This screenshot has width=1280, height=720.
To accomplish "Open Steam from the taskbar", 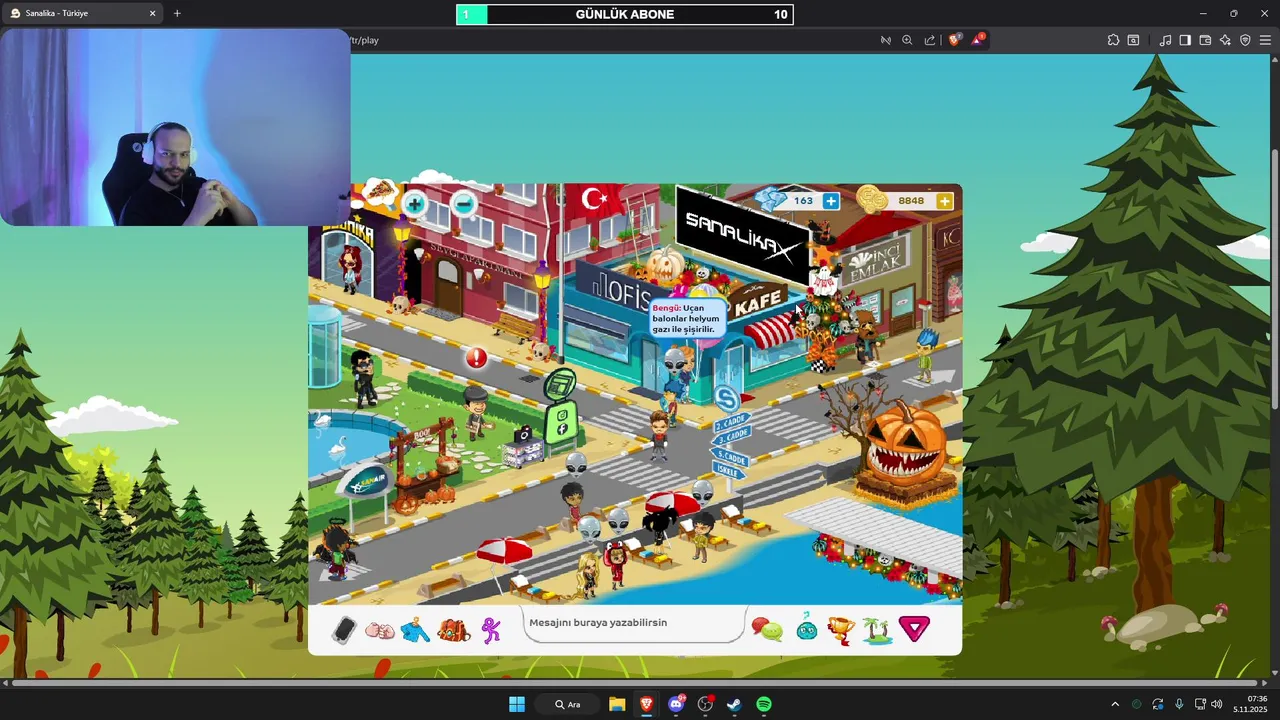I will [734, 704].
